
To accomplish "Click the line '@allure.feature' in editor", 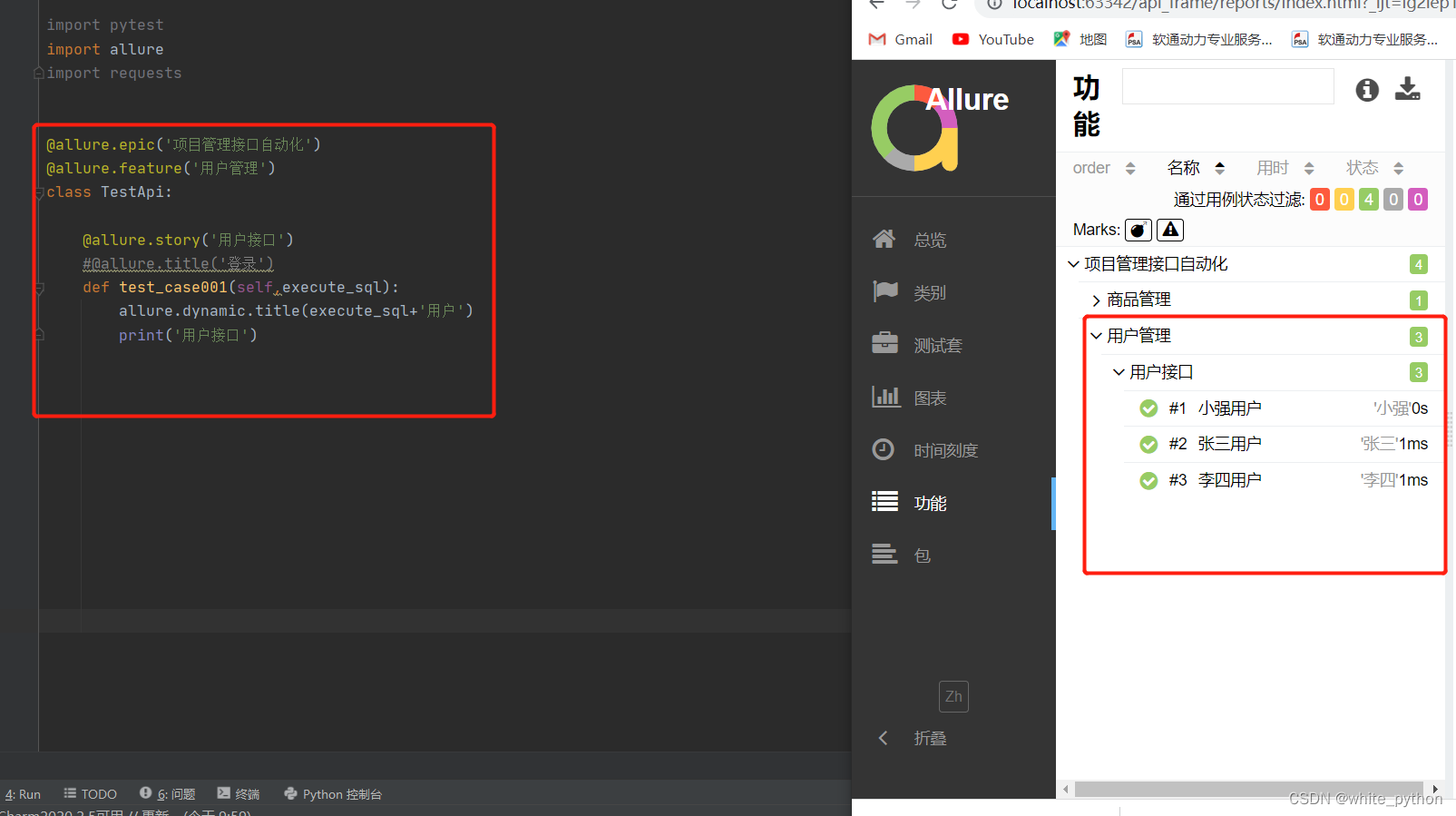I will [161, 168].
